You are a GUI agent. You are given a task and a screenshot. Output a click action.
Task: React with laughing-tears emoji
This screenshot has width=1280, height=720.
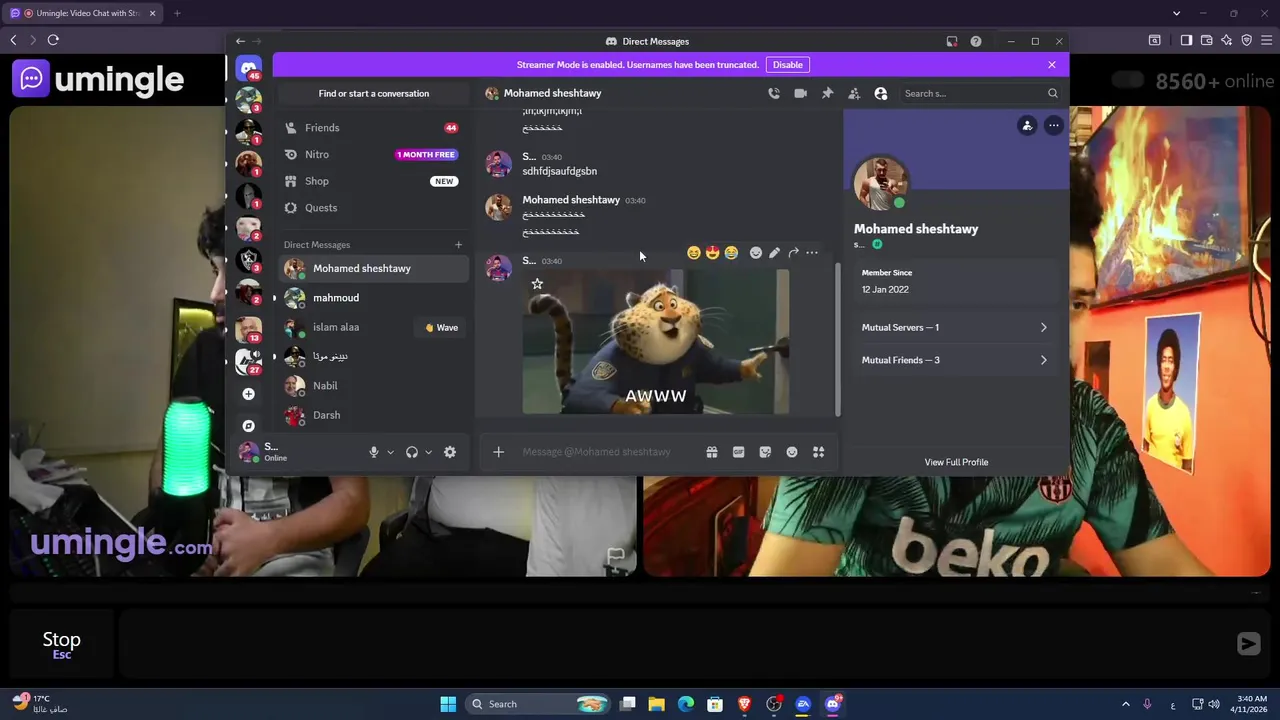tap(731, 253)
